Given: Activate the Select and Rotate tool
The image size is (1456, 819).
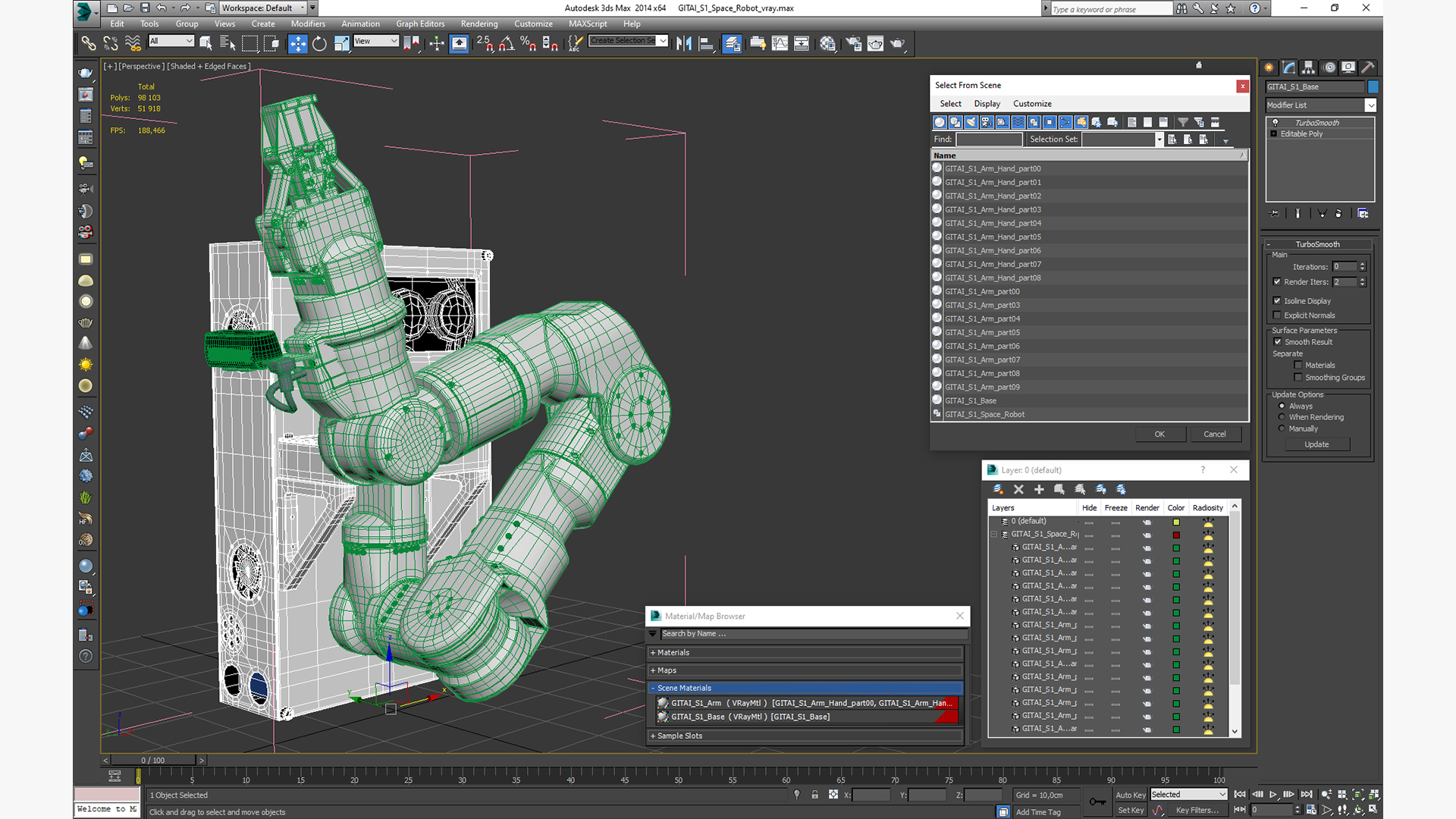Looking at the screenshot, I should pyautogui.click(x=319, y=43).
